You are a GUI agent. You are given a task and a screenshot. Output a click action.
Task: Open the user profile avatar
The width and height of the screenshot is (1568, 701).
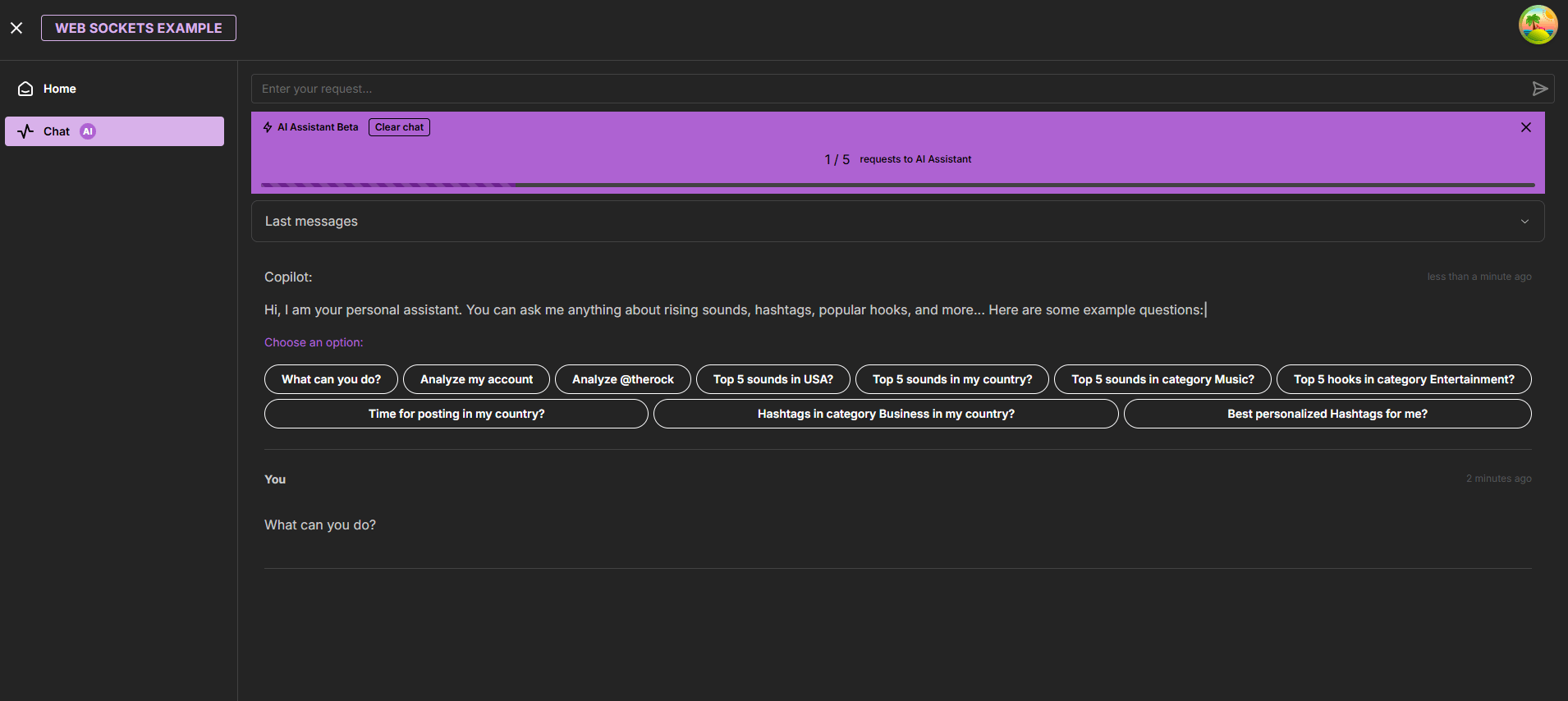[1538, 25]
